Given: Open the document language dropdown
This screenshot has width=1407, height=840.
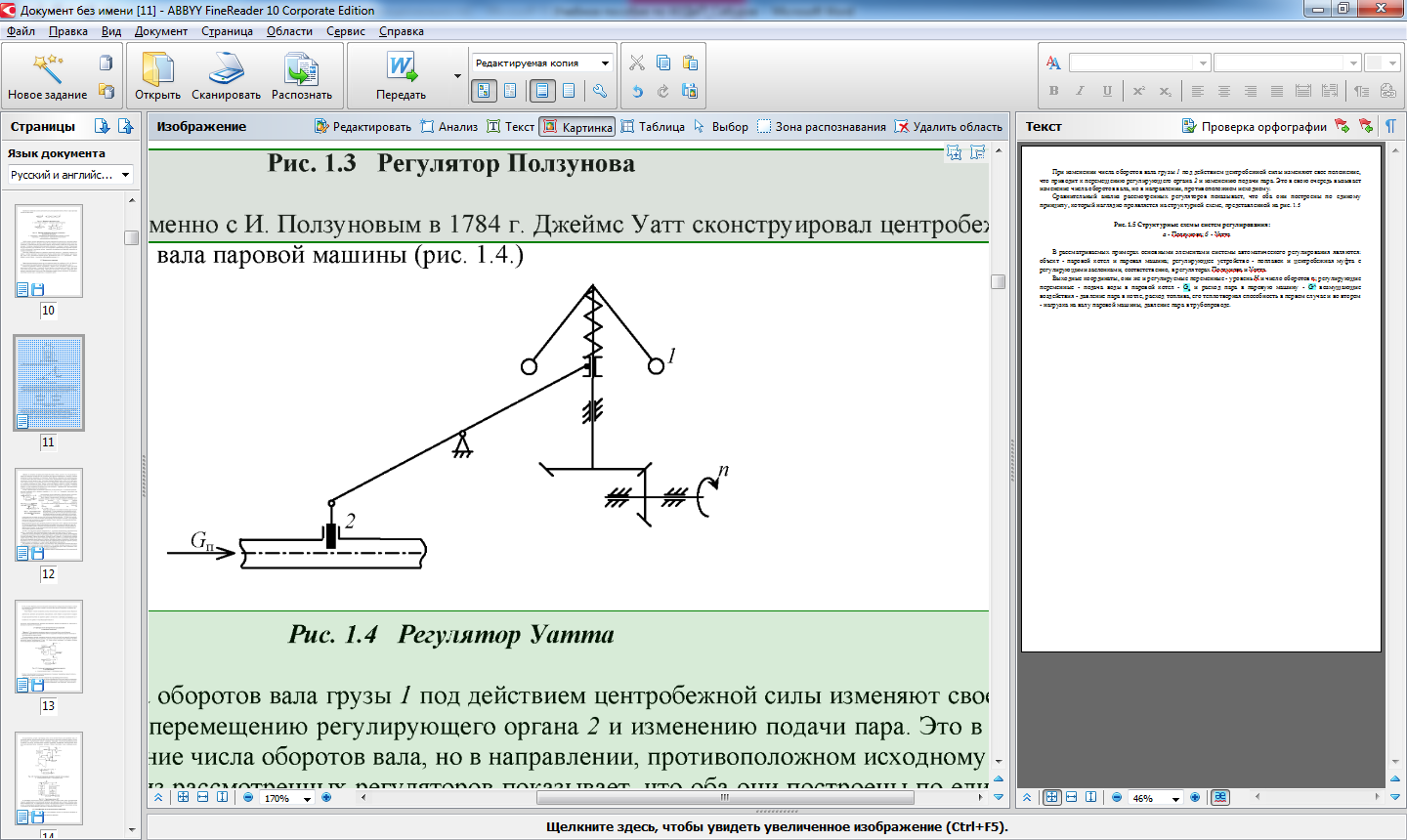Looking at the screenshot, I should click(70, 175).
